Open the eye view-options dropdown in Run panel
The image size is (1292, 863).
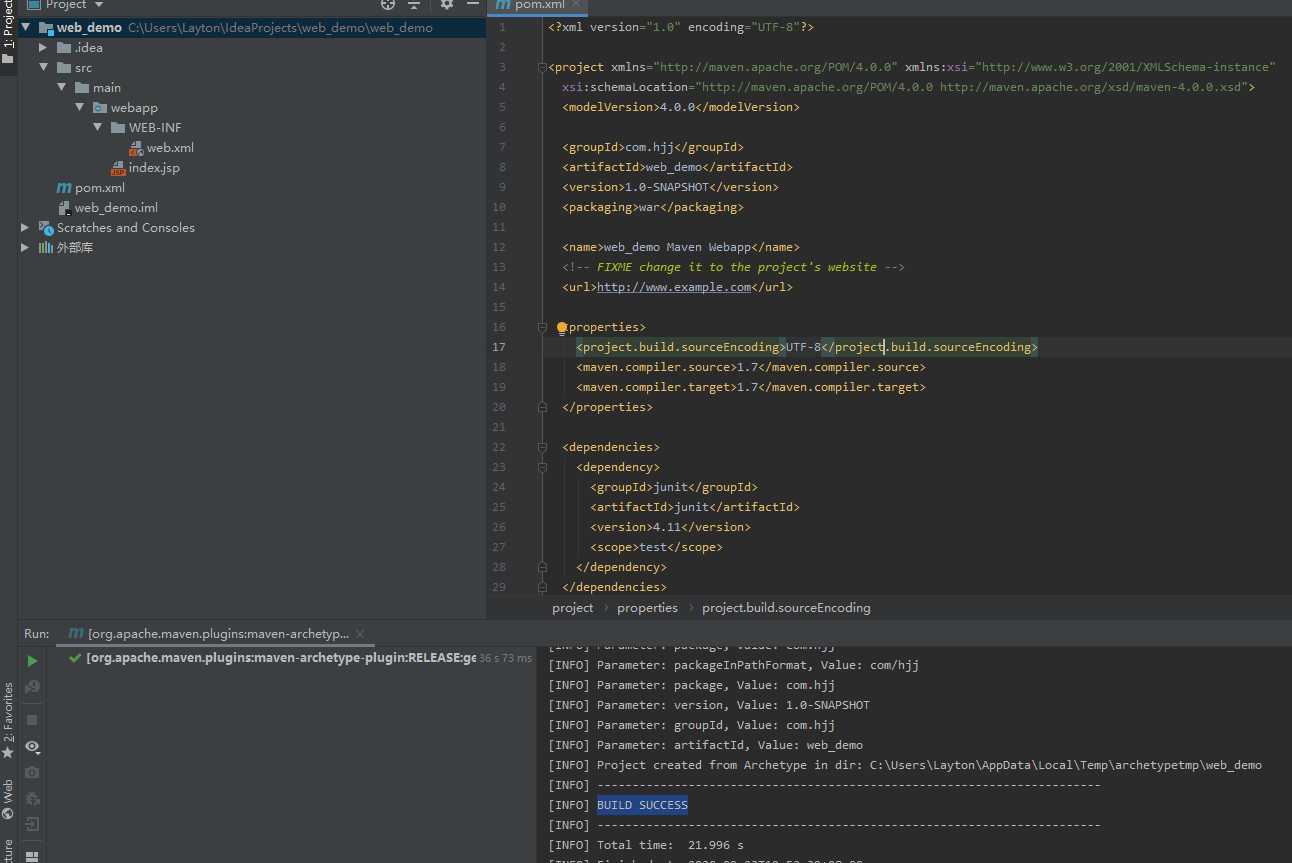pos(32,747)
